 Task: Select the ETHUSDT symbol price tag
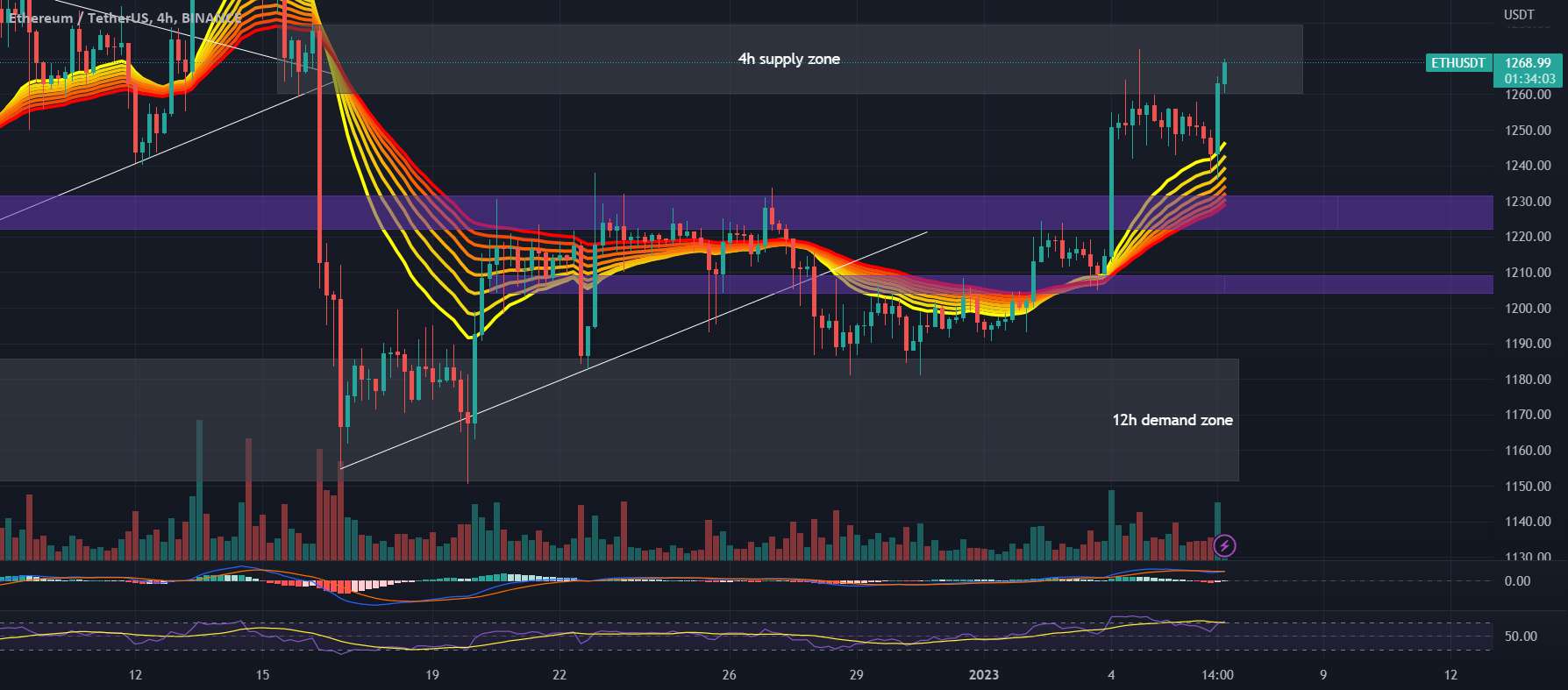1458,63
